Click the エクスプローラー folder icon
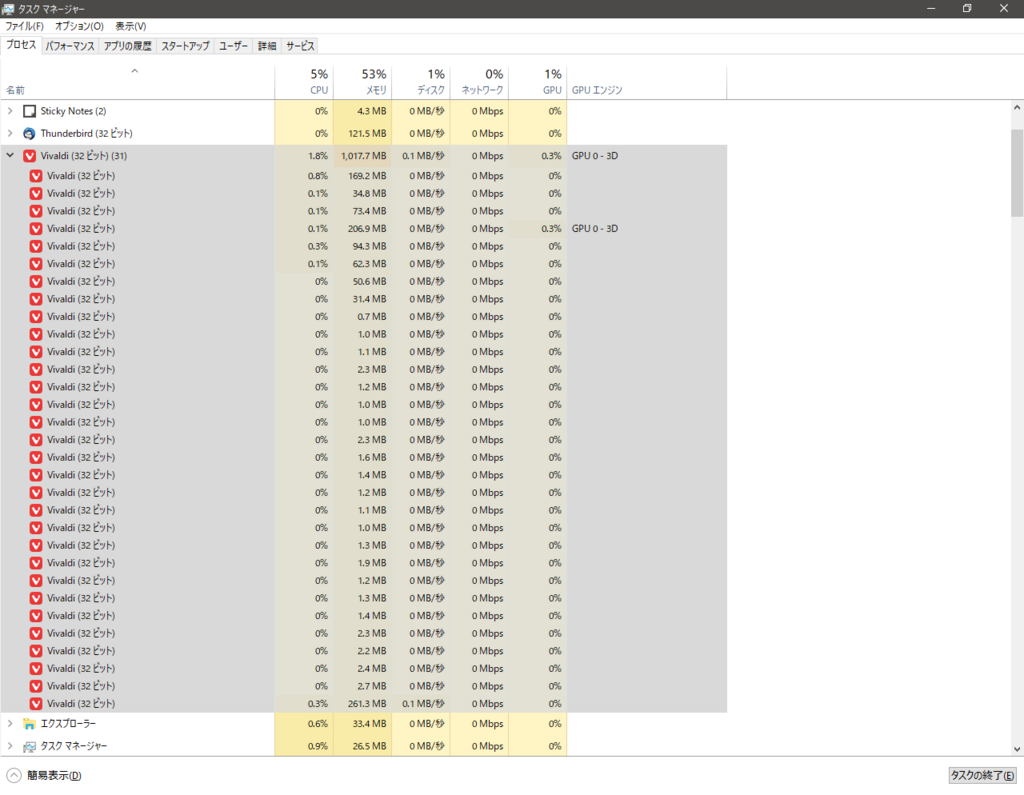The width and height of the screenshot is (1024, 795). click(x=29, y=724)
